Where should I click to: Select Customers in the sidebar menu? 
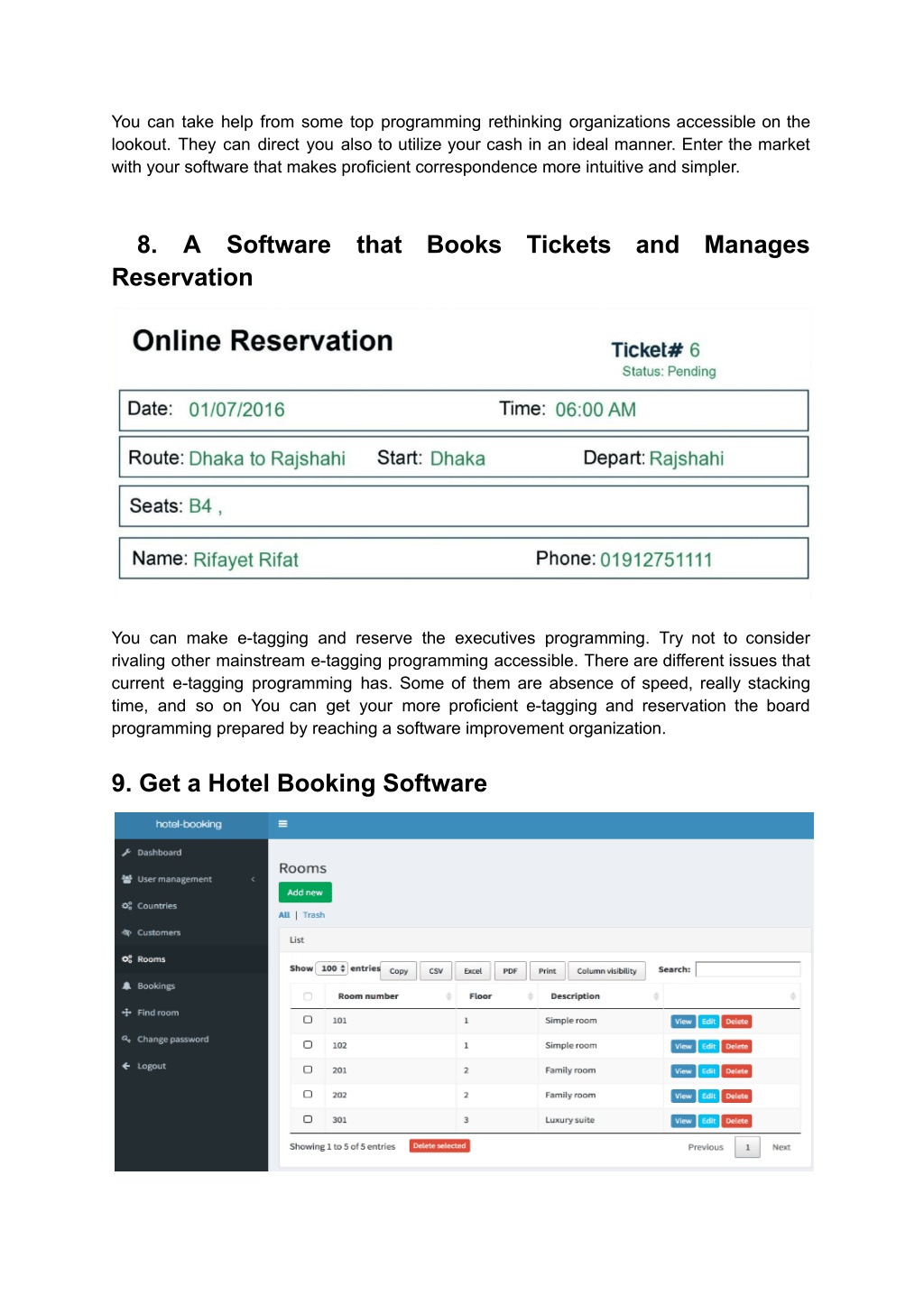pyautogui.click(x=159, y=932)
